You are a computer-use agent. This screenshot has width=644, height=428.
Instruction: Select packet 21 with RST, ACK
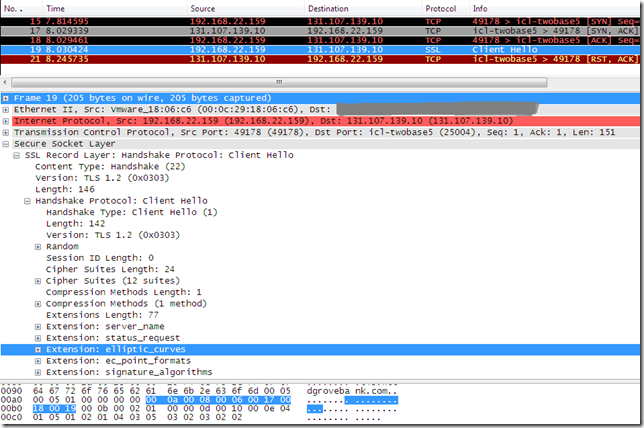click(320, 59)
